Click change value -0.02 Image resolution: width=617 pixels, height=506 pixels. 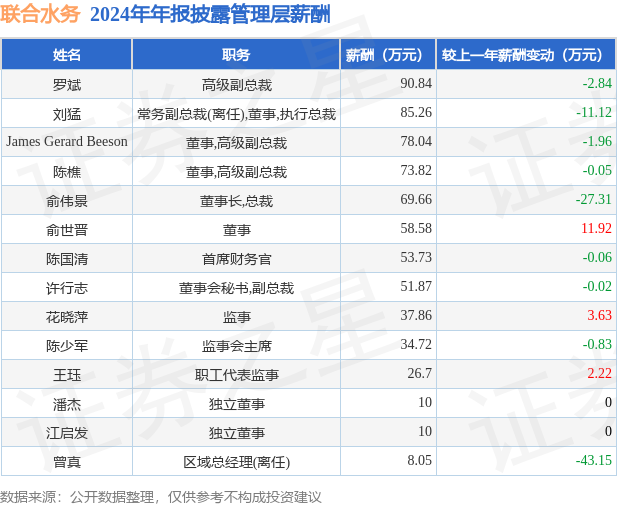597,286
